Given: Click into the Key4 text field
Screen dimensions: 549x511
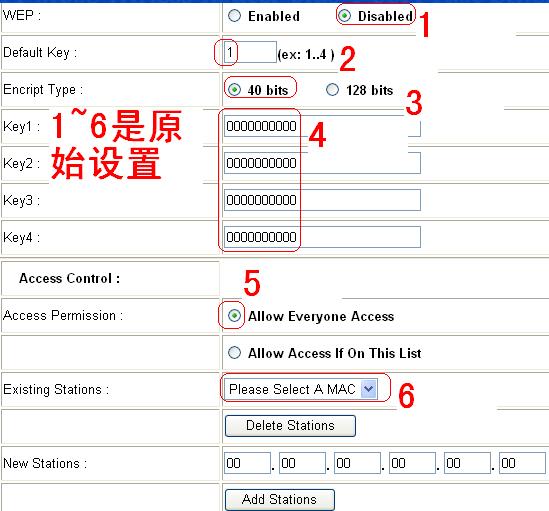Looking at the screenshot, I should click(x=322, y=237).
